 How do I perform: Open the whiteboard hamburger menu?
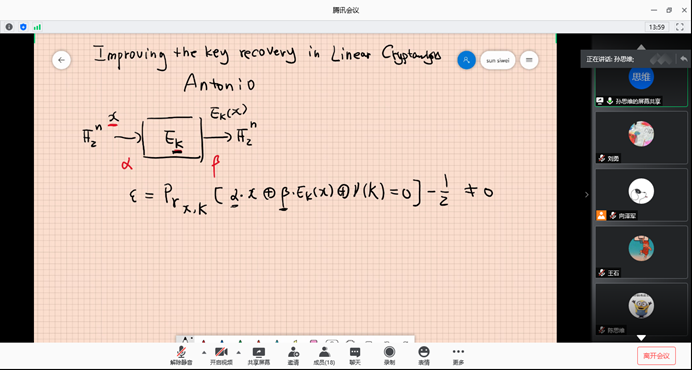[x=529, y=60]
